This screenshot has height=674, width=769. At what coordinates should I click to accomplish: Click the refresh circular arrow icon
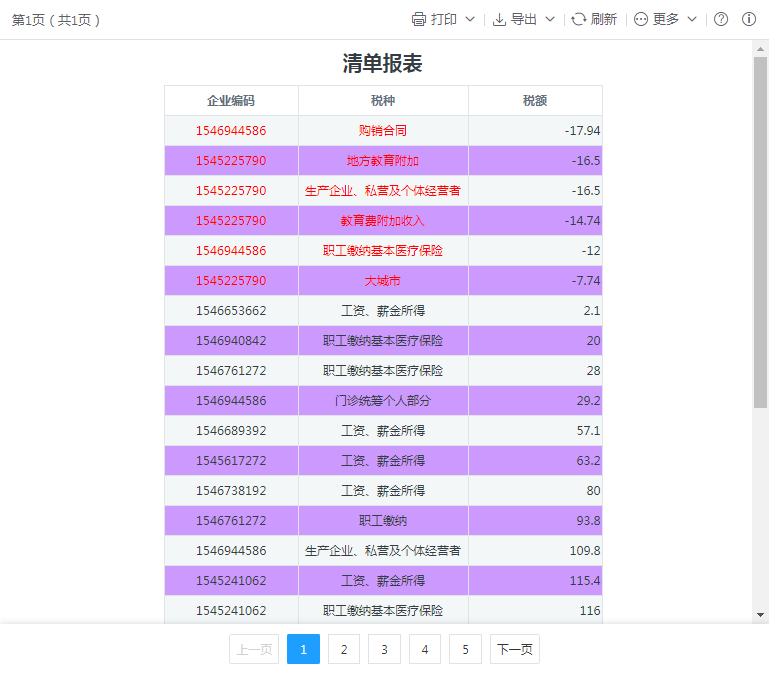(x=578, y=20)
